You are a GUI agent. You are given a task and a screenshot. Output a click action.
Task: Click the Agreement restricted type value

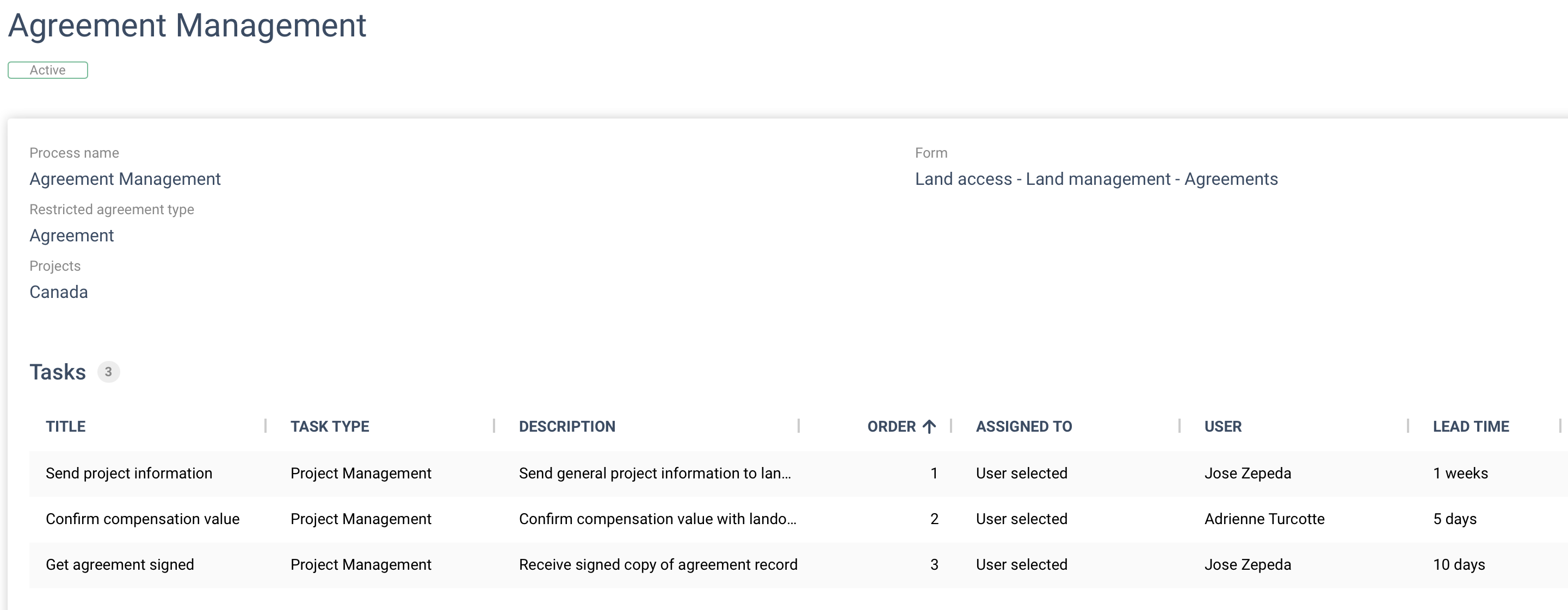(x=72, y=235)
